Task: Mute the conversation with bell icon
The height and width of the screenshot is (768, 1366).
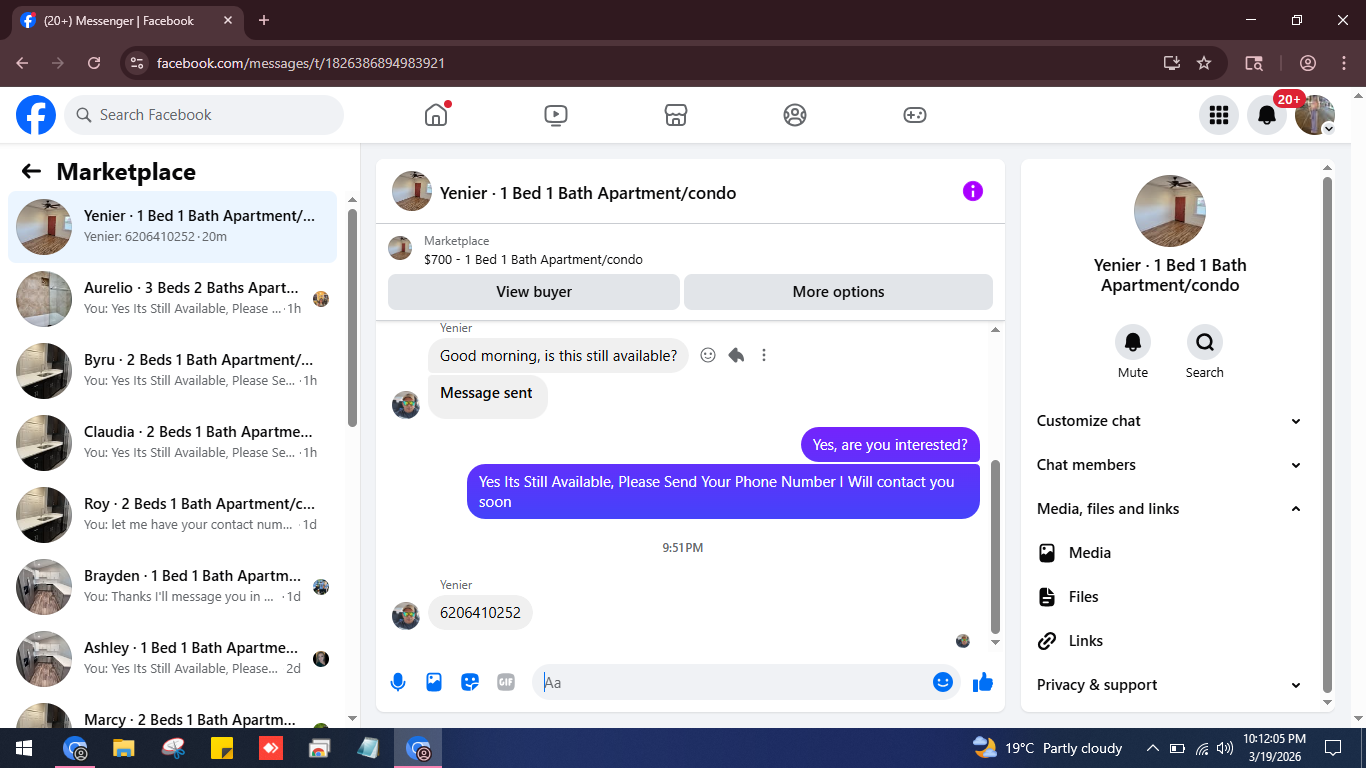Action: pos(1133,342)
